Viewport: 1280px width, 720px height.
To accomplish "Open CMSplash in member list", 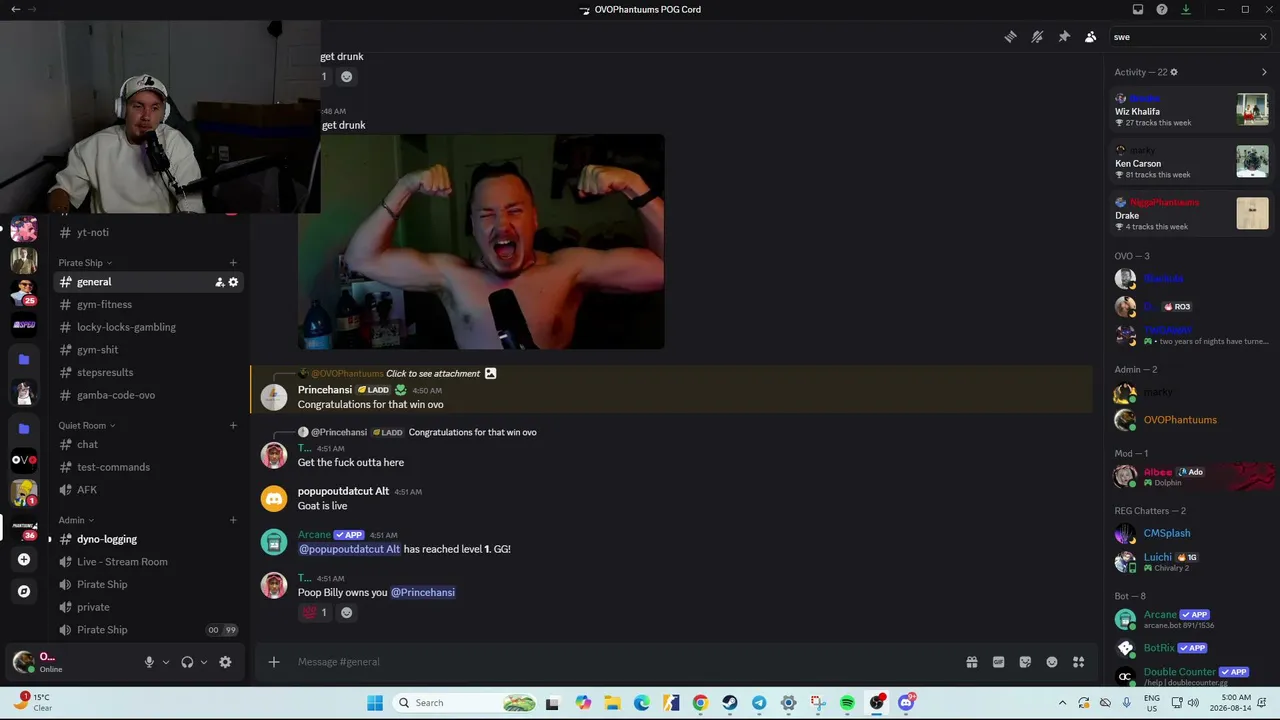I will pos(1190,534).
